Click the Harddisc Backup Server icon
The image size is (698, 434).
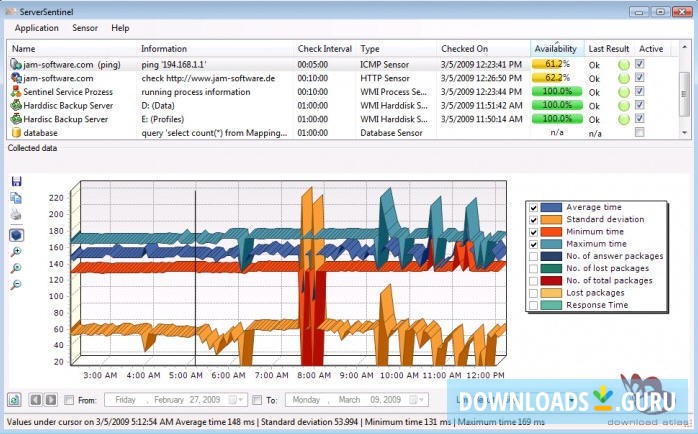[16, 105]
